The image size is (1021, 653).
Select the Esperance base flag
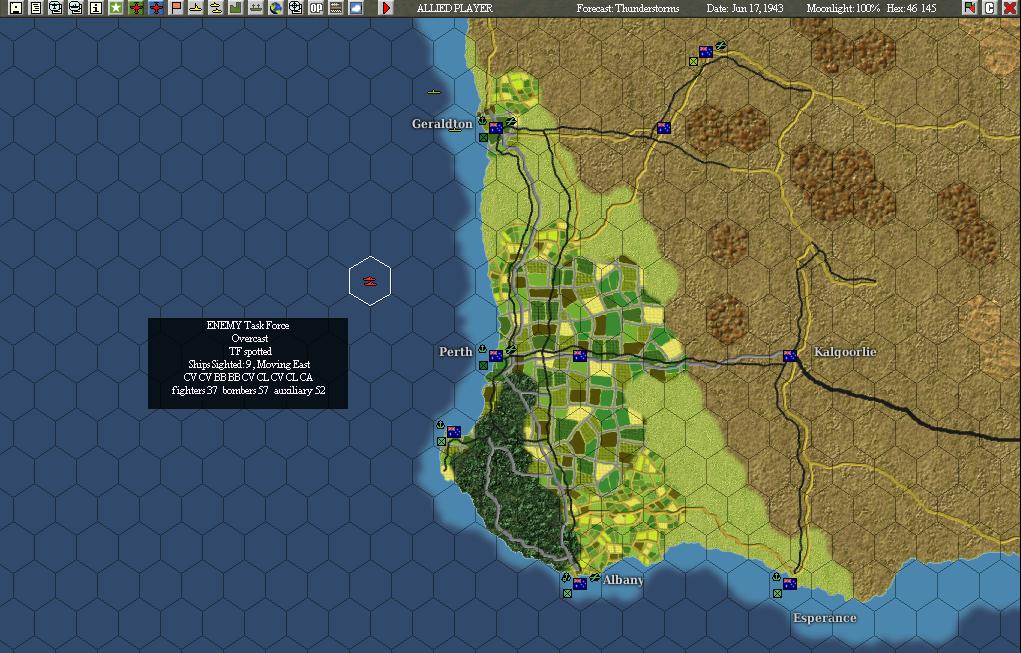click(x=790, y=584)
